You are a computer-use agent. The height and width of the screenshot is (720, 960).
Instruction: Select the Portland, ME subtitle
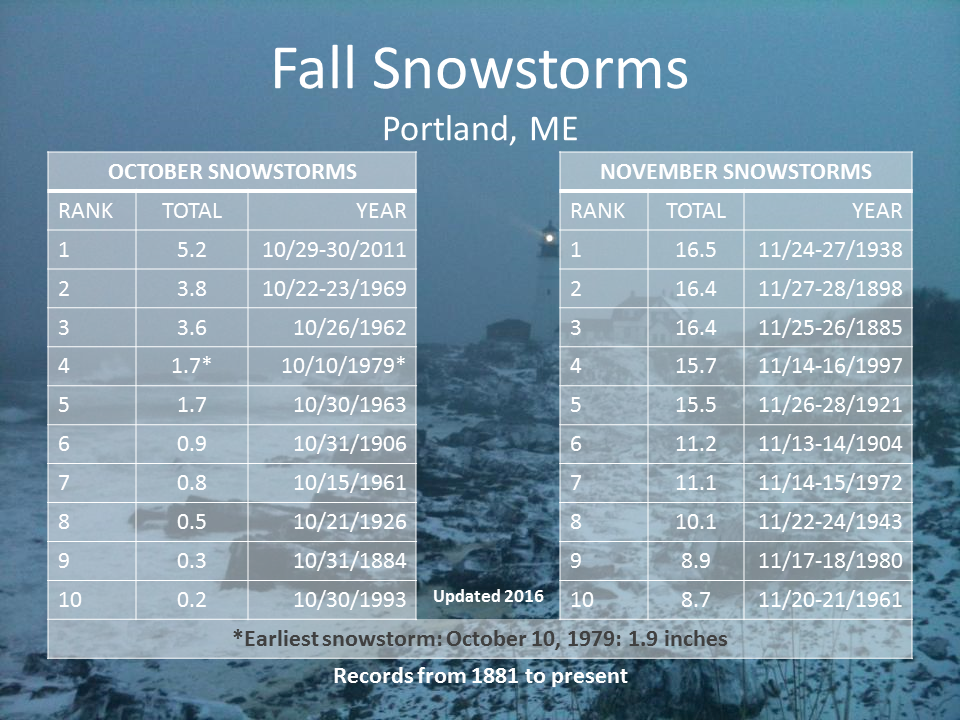click(x=480, y=129)
